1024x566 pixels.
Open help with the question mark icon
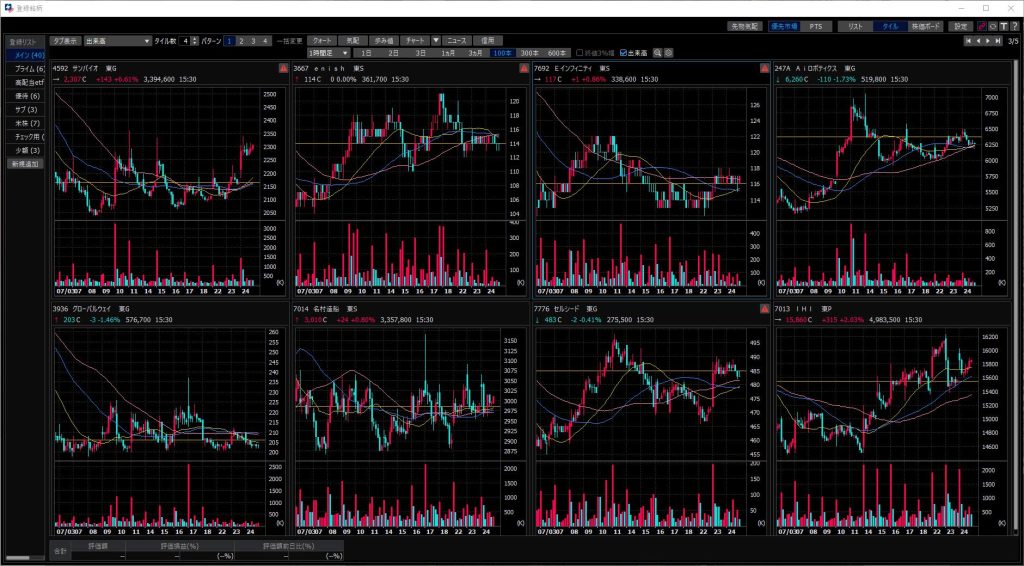(x=1014, y=26)
